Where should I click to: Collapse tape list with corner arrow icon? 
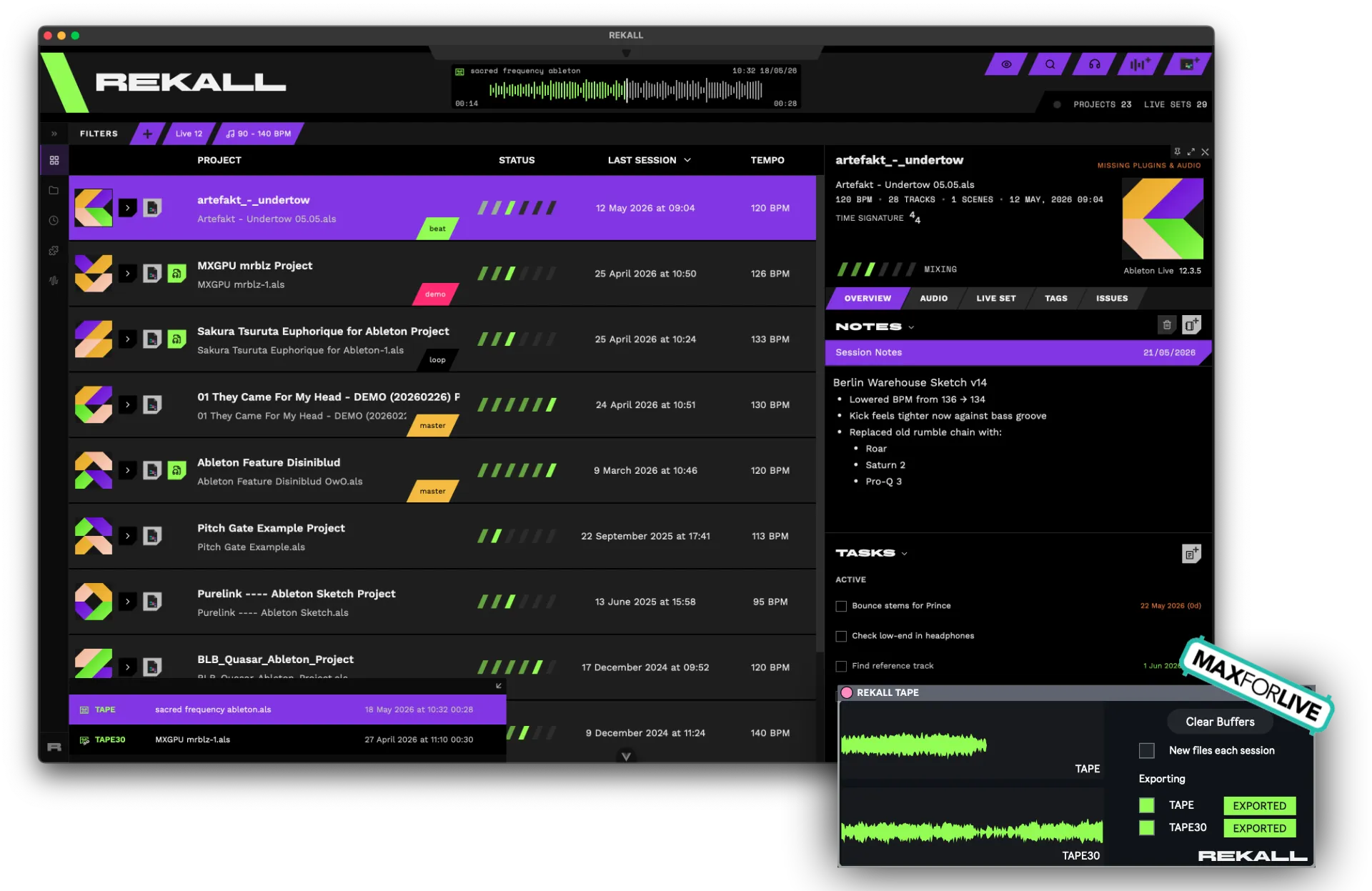(x=498, y=686)
